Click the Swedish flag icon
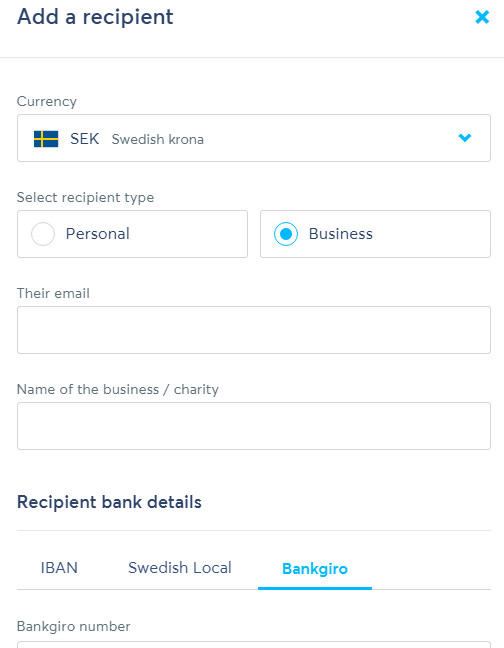 point(46,139)
